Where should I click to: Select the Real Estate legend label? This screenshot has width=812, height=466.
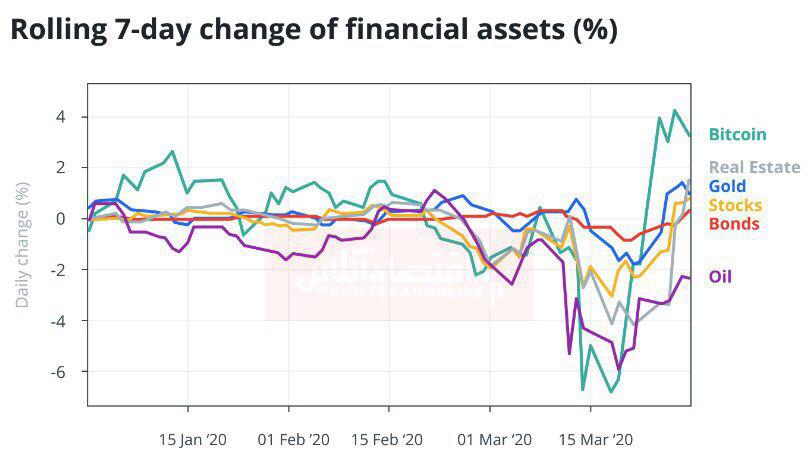(x=754, y=167)
